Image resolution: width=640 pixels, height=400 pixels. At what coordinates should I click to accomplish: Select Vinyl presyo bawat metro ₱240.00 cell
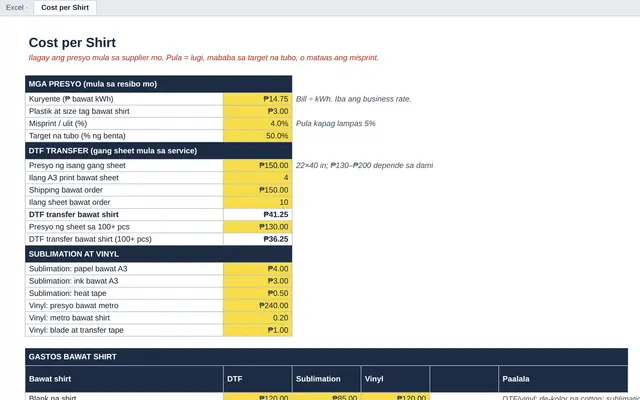pos(258,305)
